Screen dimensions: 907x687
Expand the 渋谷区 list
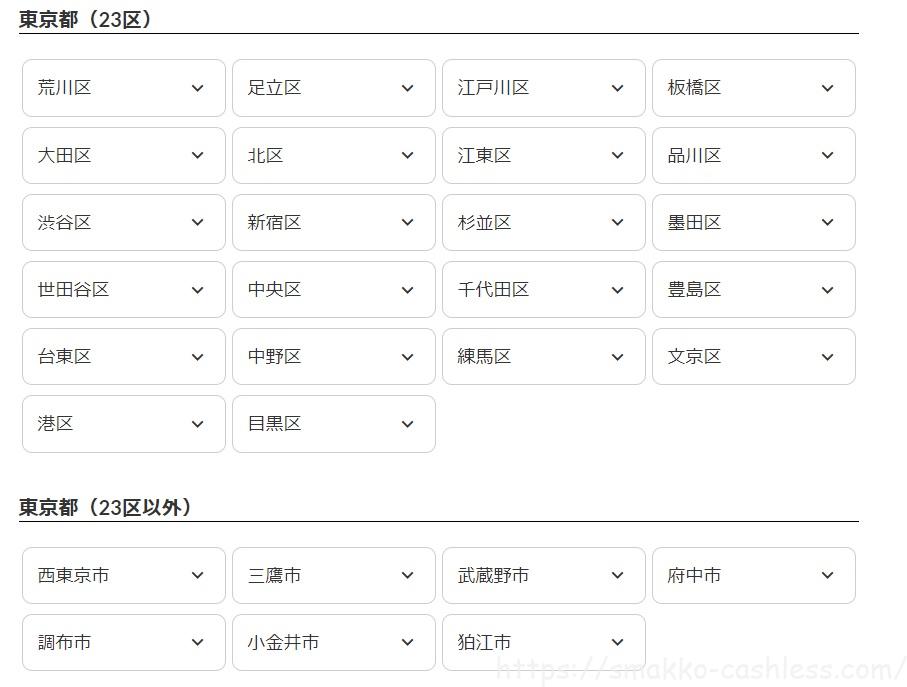tap(124, 222)
